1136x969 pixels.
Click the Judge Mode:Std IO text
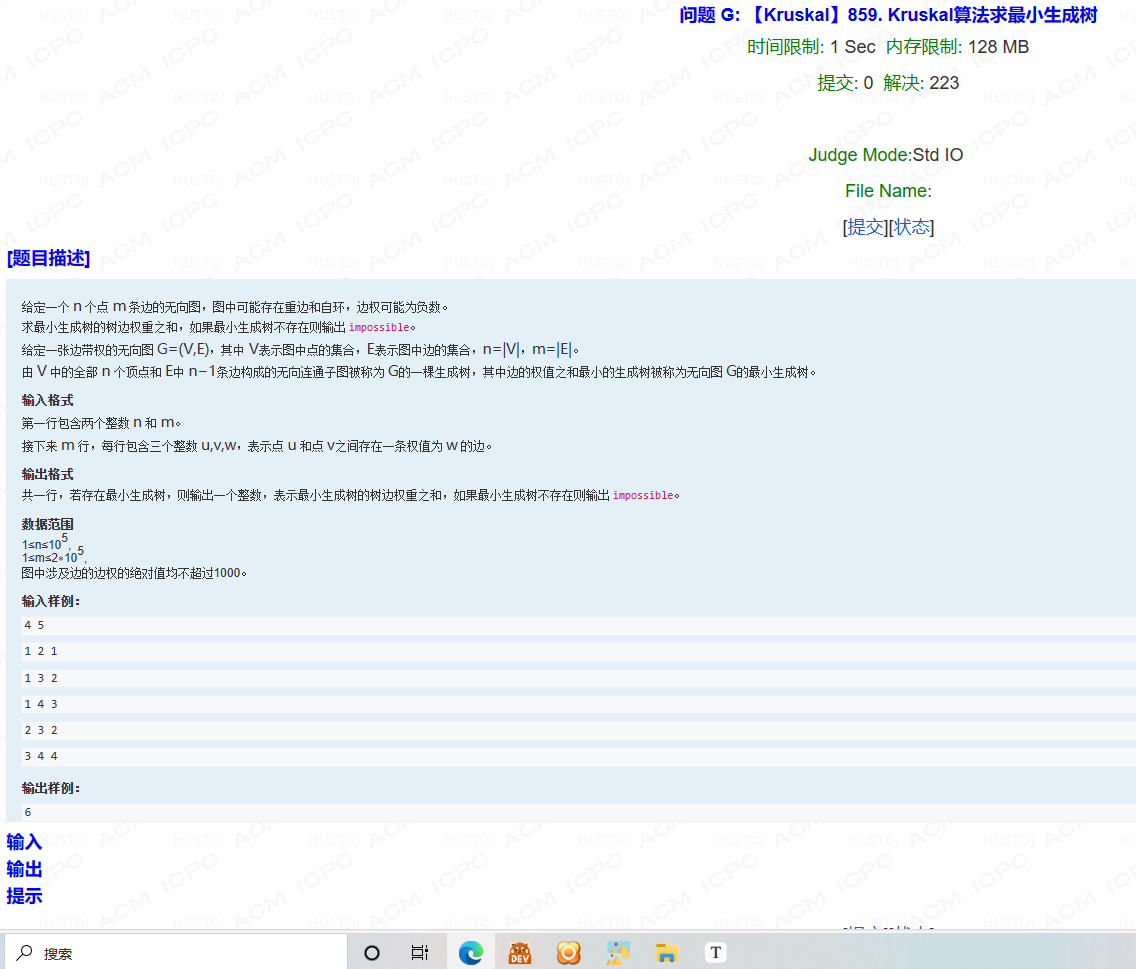886,155
